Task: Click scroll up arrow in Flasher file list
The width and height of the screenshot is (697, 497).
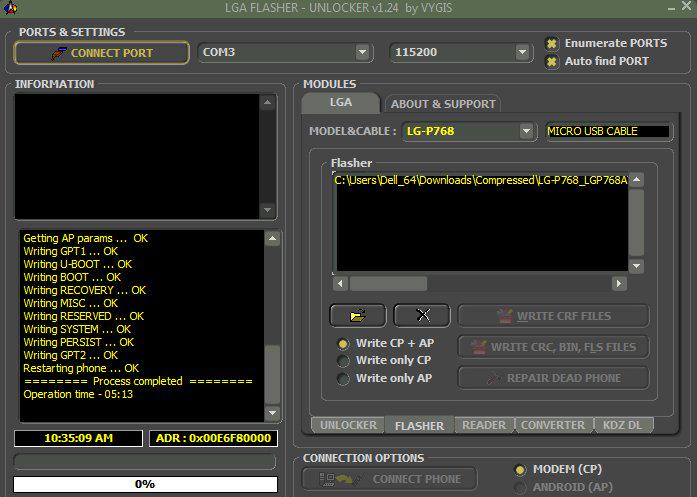Action: [x=637, y=180]
